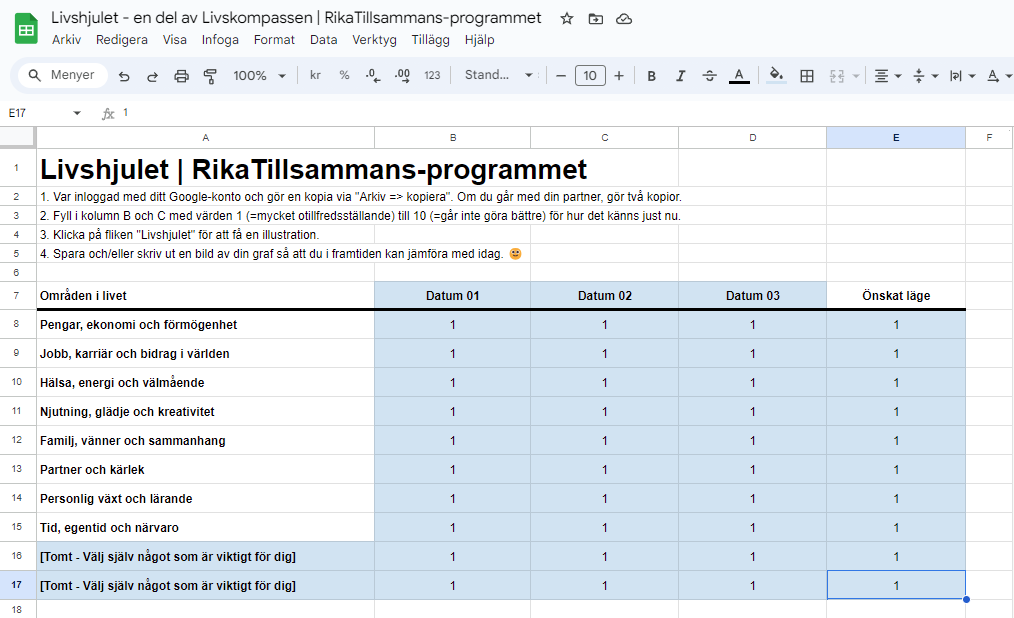This screenshot has width=1014, height=618.
Task: Click the merge cells icon
Action: (x=837, y=76)
